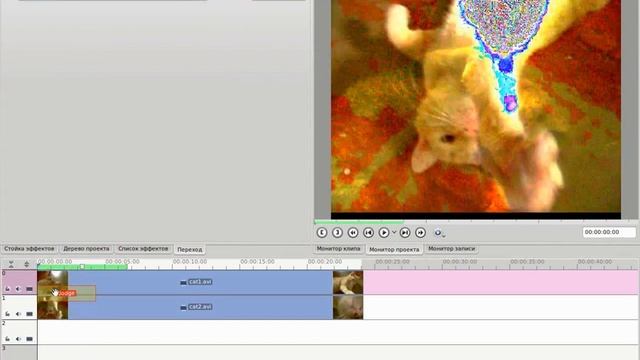Mute audio on track 0
This screenshot has height=360, width=640.
pyautogui.click(x=18, y=289)
